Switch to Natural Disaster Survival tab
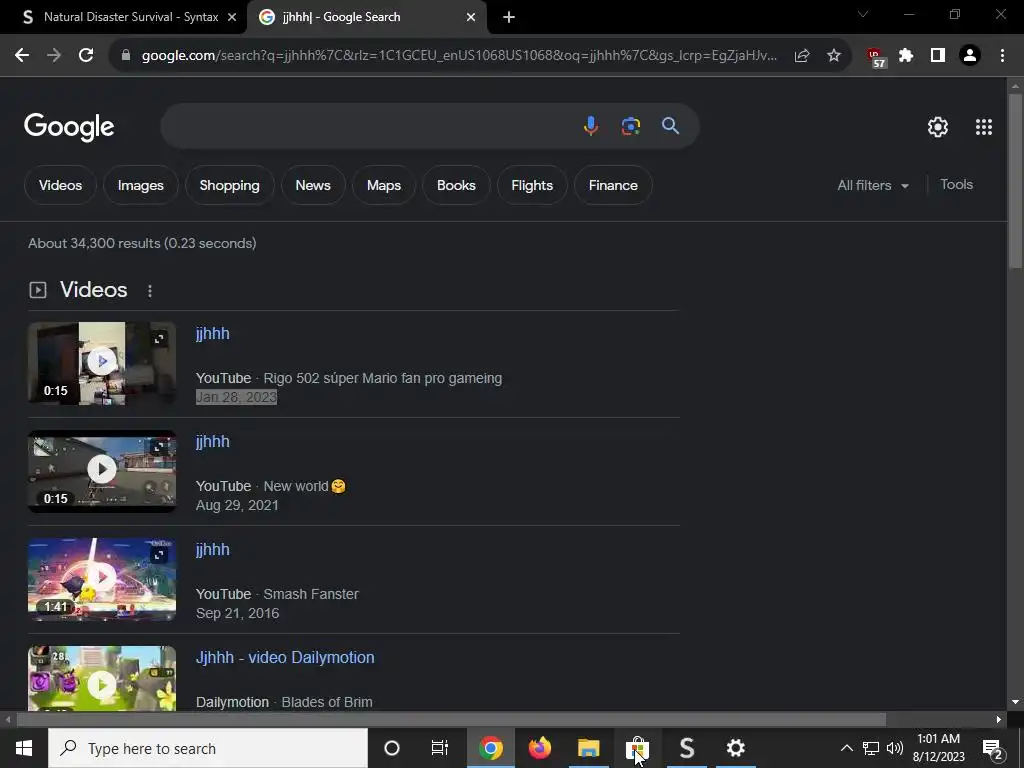The image size is (1024, 768). click(123, 17)
